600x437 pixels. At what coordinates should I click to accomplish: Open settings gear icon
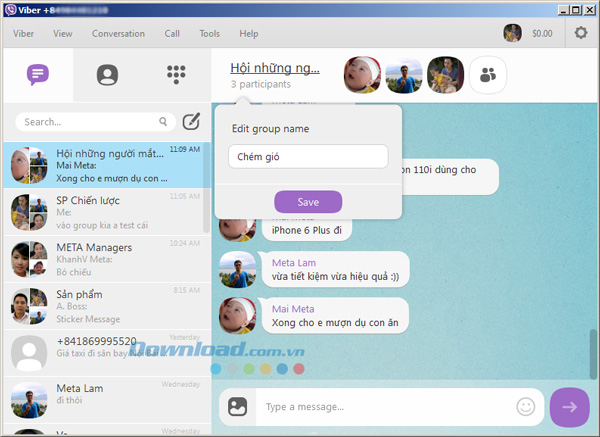coord(581,33)
